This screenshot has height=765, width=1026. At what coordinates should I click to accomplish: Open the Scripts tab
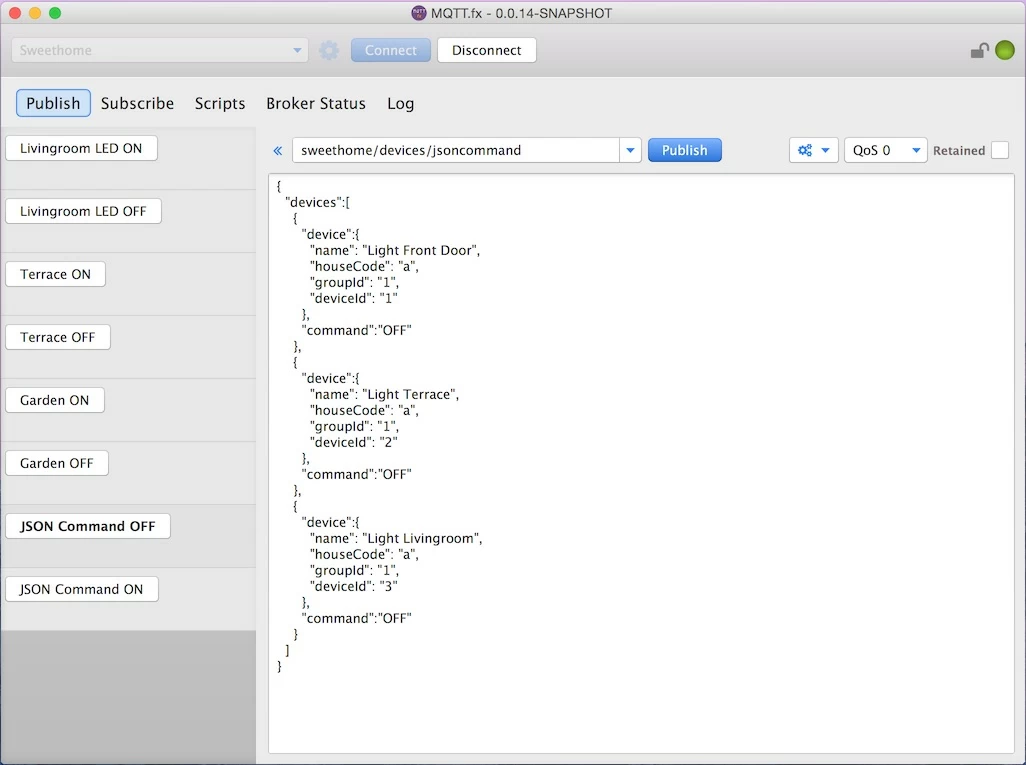(220, 103)
